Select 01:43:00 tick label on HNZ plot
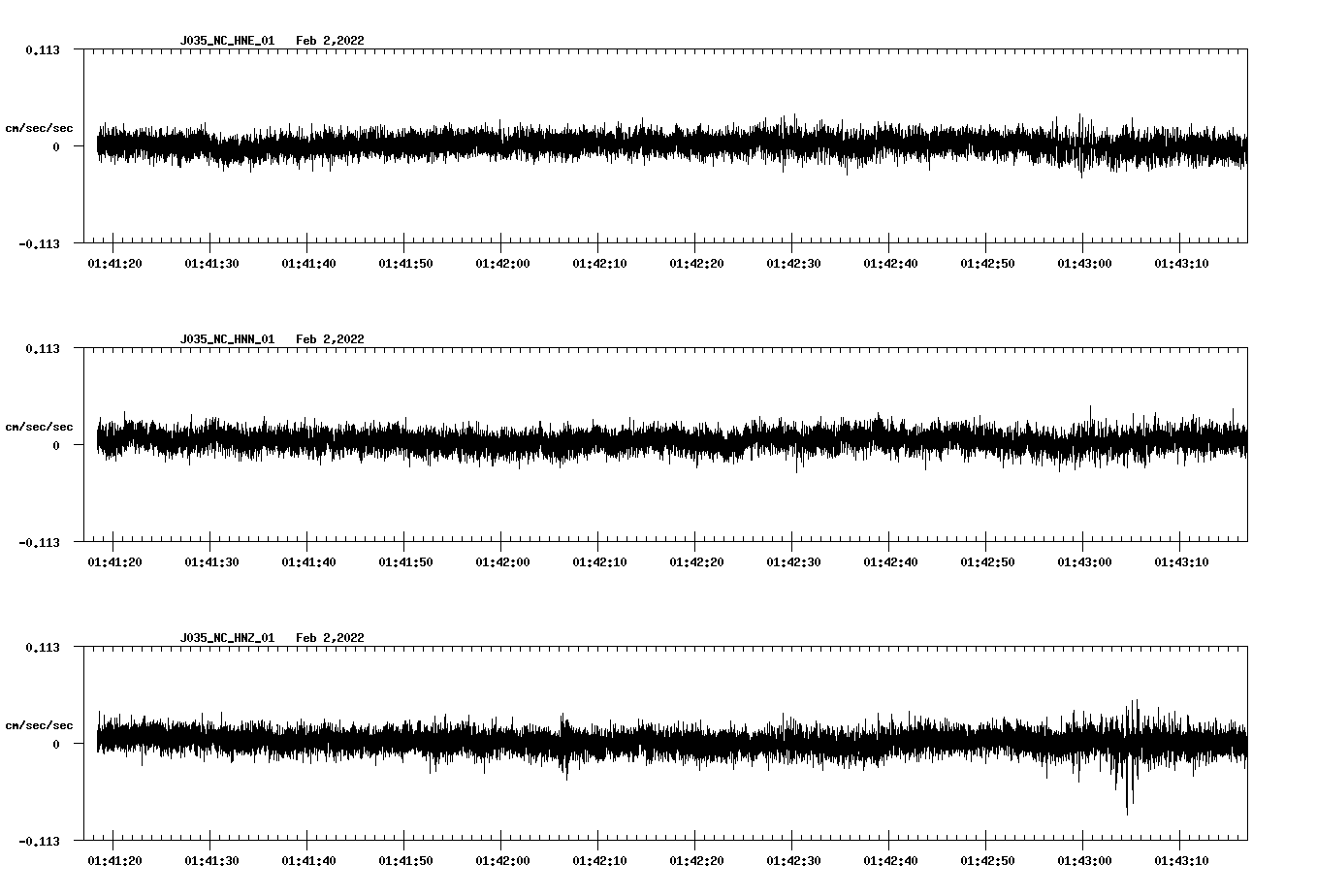 pyautogui.click(x=1084, y=861)
